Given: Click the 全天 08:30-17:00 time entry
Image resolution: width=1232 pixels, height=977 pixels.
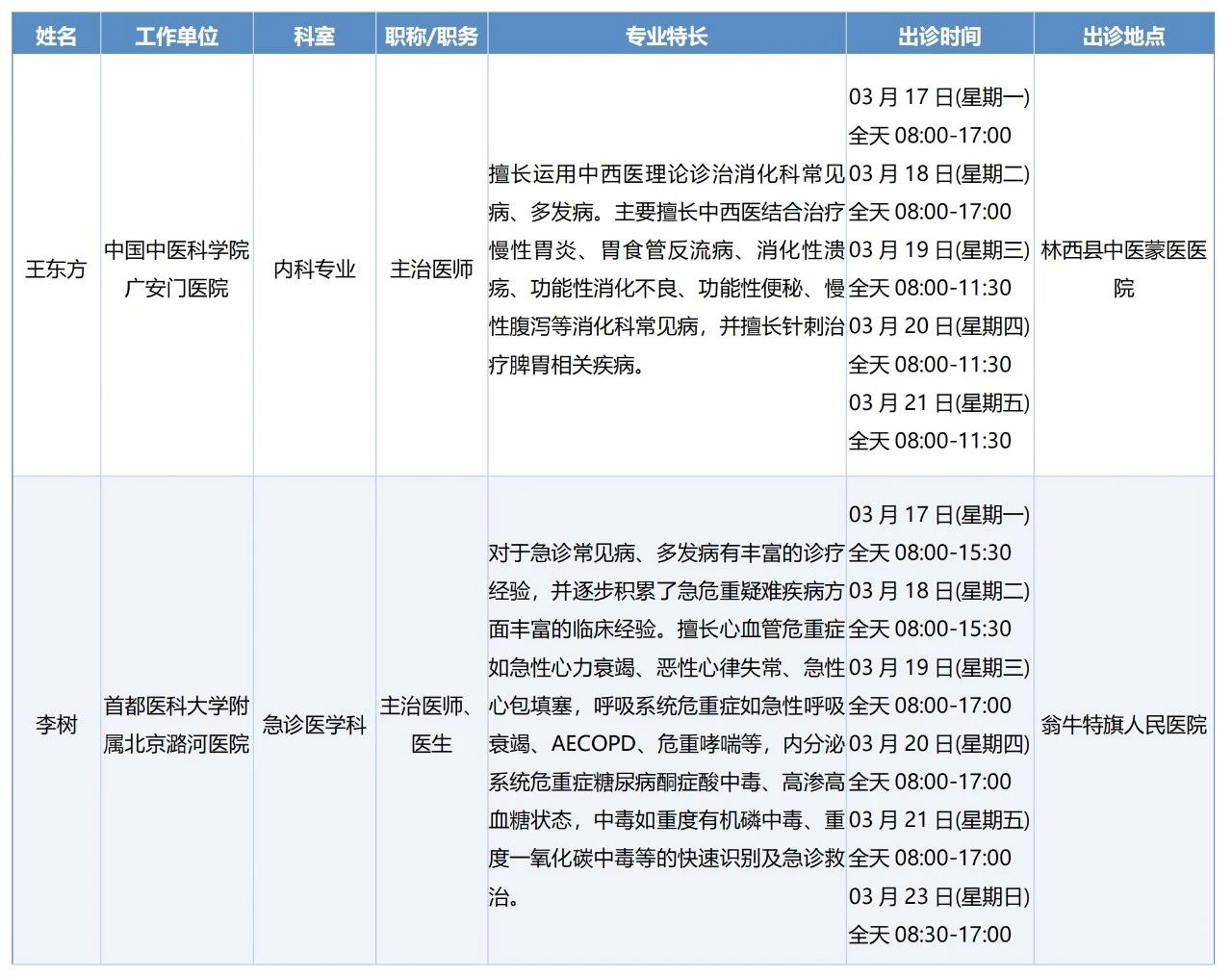Looking at the screenshot, I should click(x=930, y=935).
